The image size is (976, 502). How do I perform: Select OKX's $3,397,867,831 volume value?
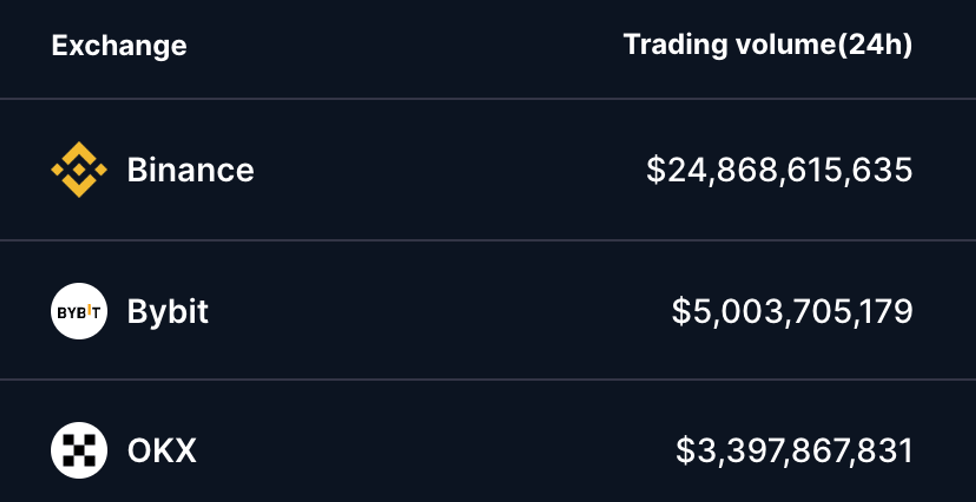[794, 450]
